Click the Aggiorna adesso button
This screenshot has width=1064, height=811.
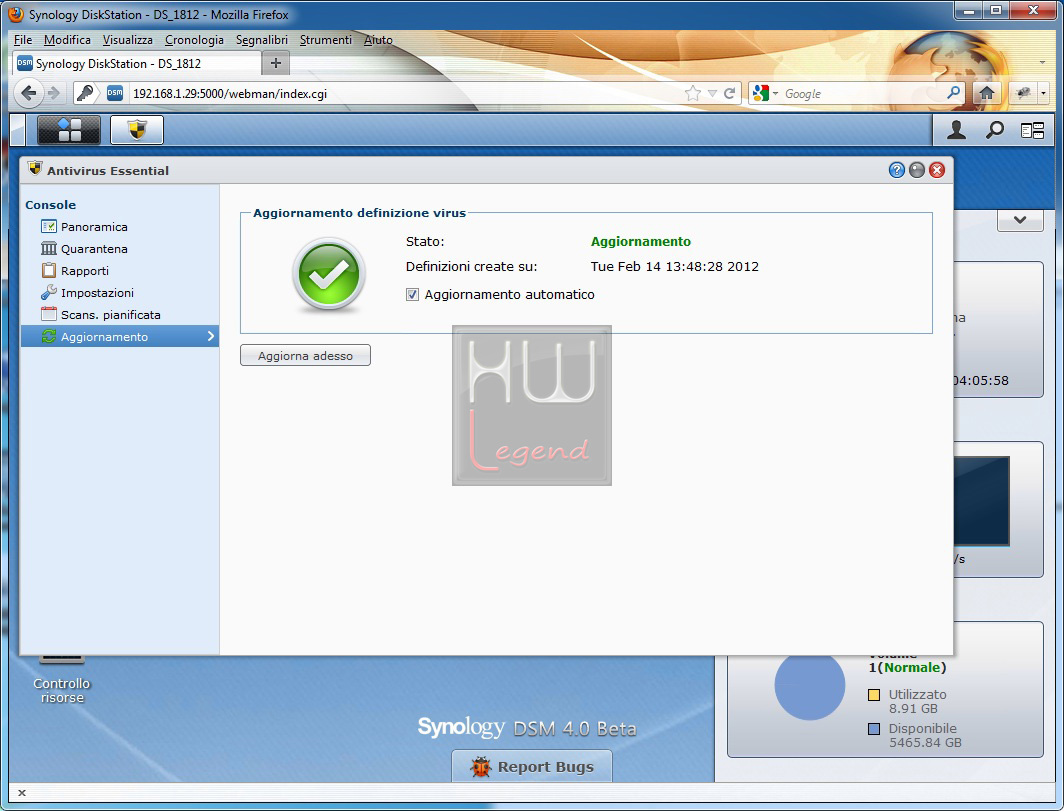pos(305,356)
